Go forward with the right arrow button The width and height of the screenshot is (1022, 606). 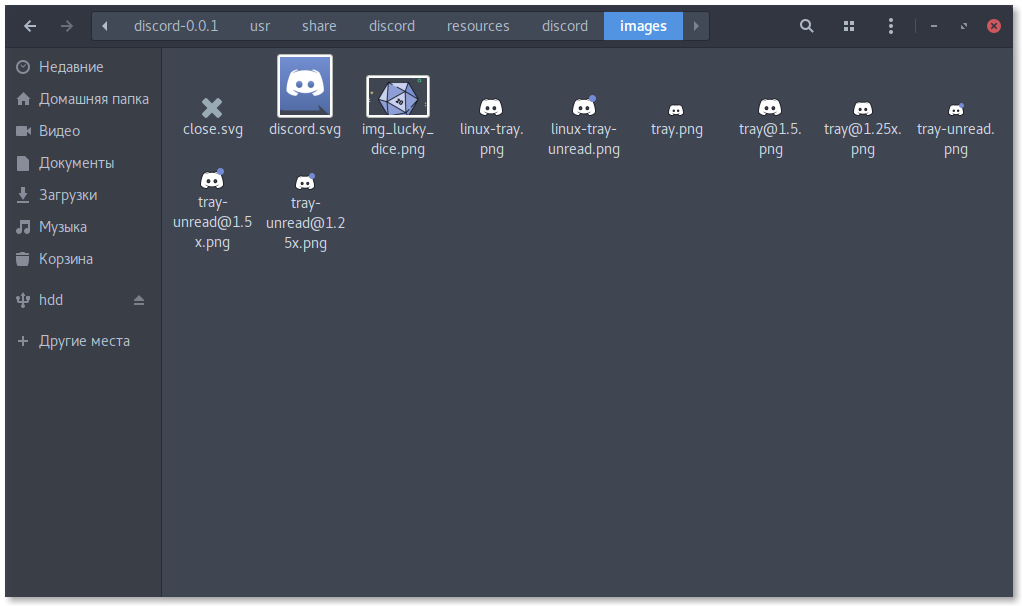(x=66, y=26)
